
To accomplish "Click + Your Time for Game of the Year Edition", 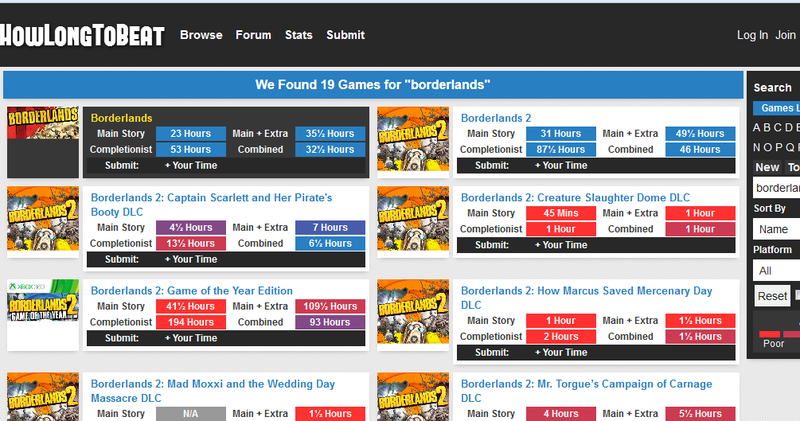I will [x=191, y=338].
